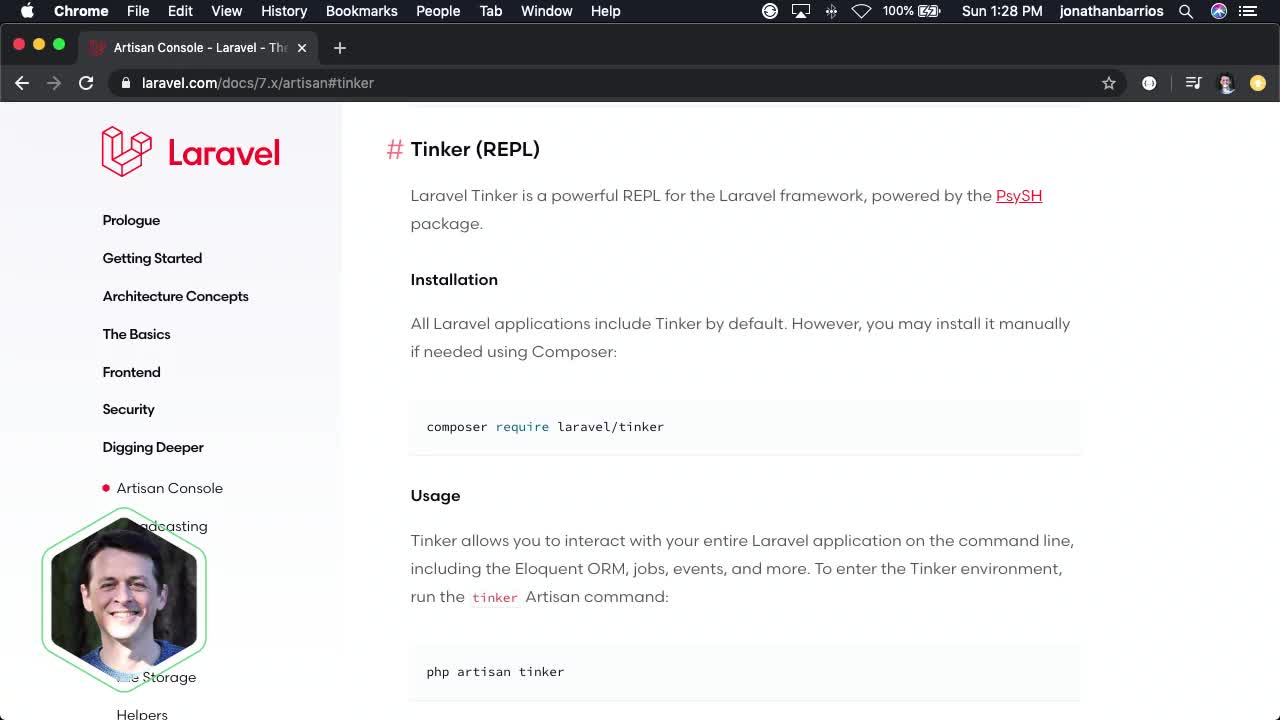Open the PsySH hyperlink

click(x=1018, y=195)
